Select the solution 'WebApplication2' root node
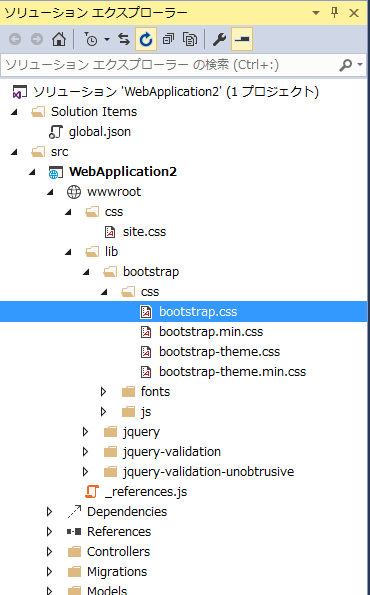370x595 pixels. 176,92
